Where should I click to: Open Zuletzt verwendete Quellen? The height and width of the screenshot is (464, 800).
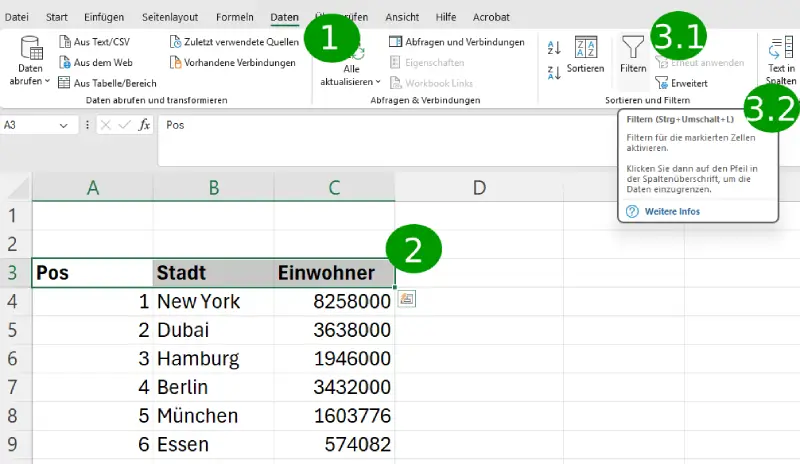point(234,42)
